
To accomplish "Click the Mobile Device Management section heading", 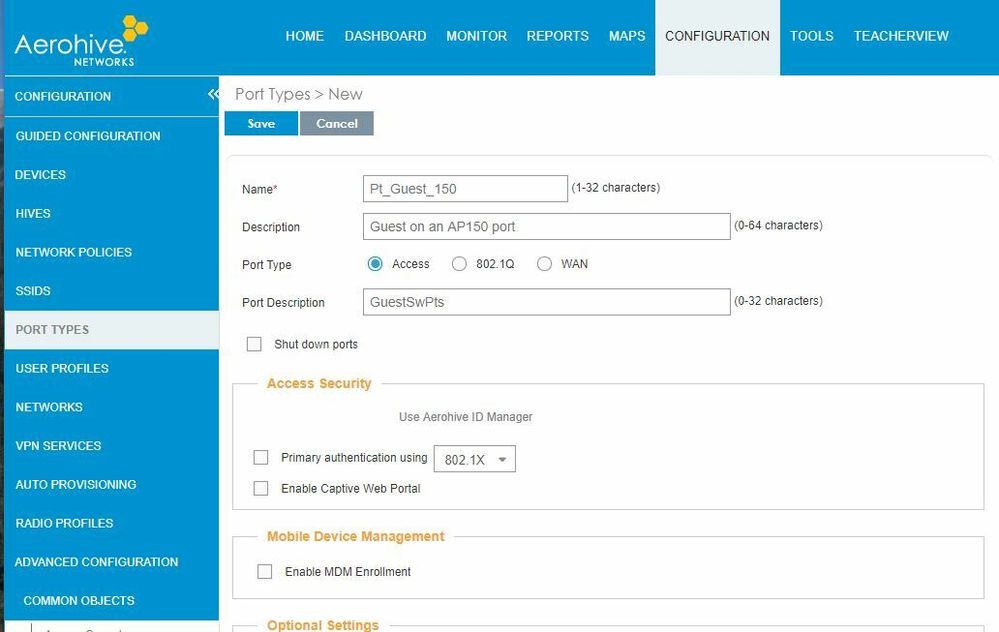I will [356, 536].
